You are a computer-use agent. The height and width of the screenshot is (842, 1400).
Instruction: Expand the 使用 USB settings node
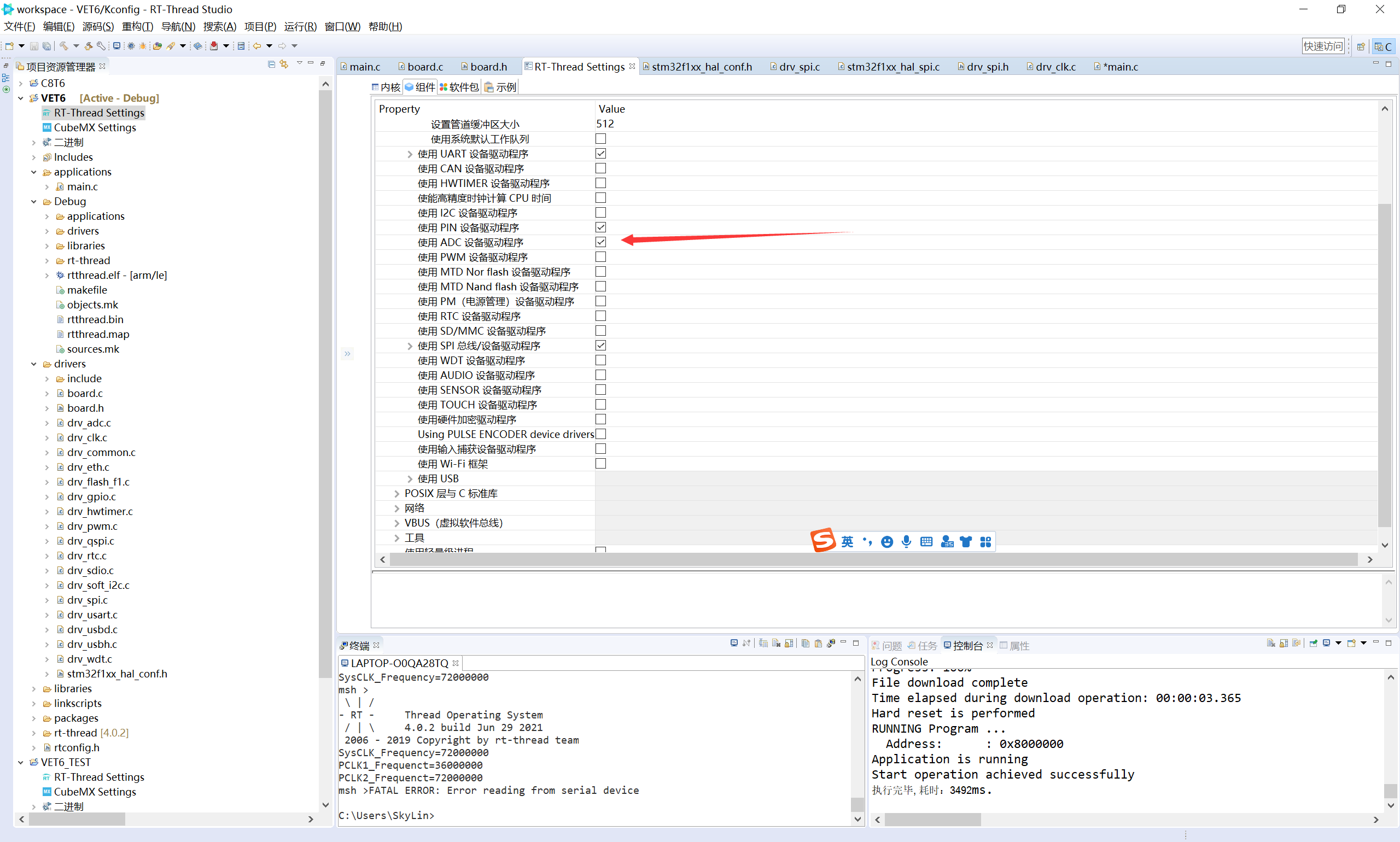pos(410,478)
